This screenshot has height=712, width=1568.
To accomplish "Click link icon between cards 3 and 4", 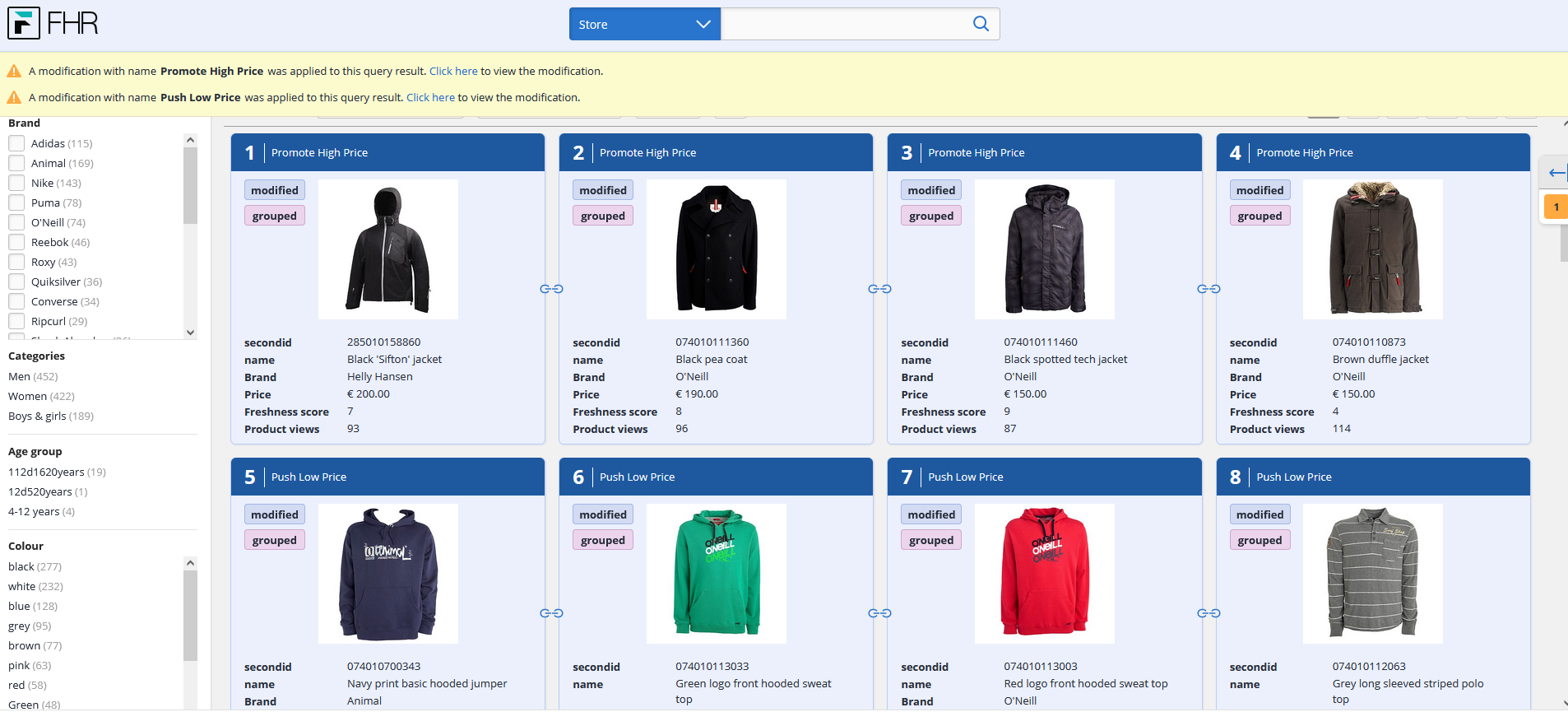I will (1208, 289).
